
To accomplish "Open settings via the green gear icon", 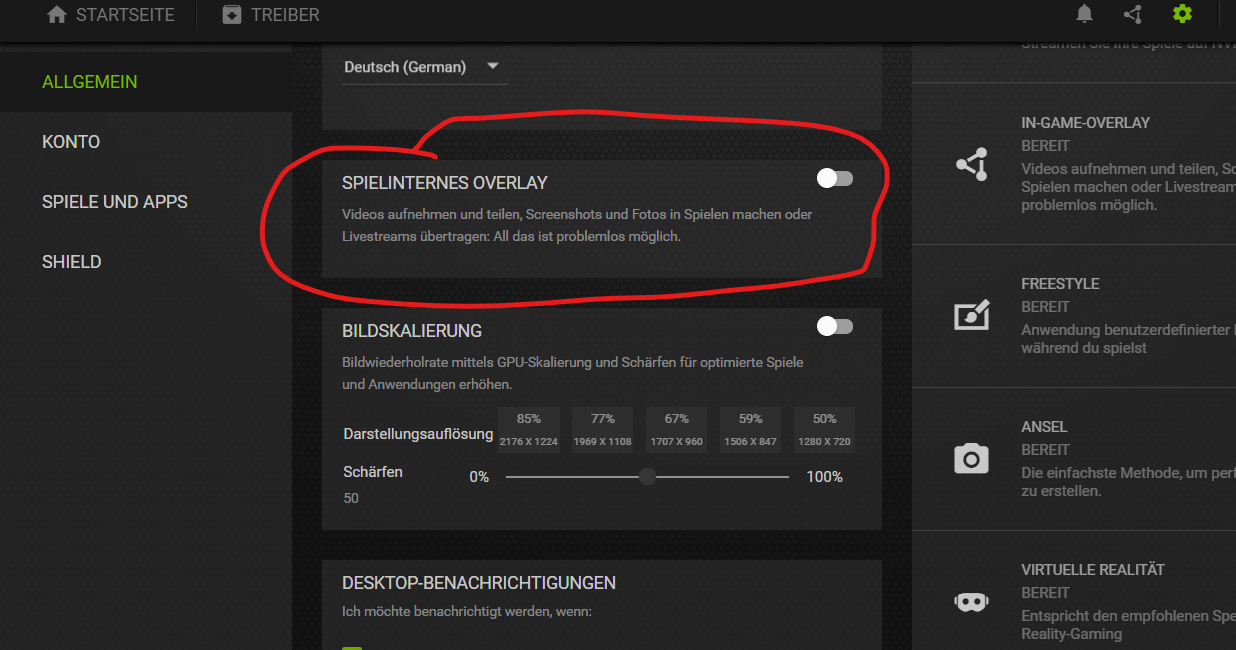I will tap(1182, 14).
